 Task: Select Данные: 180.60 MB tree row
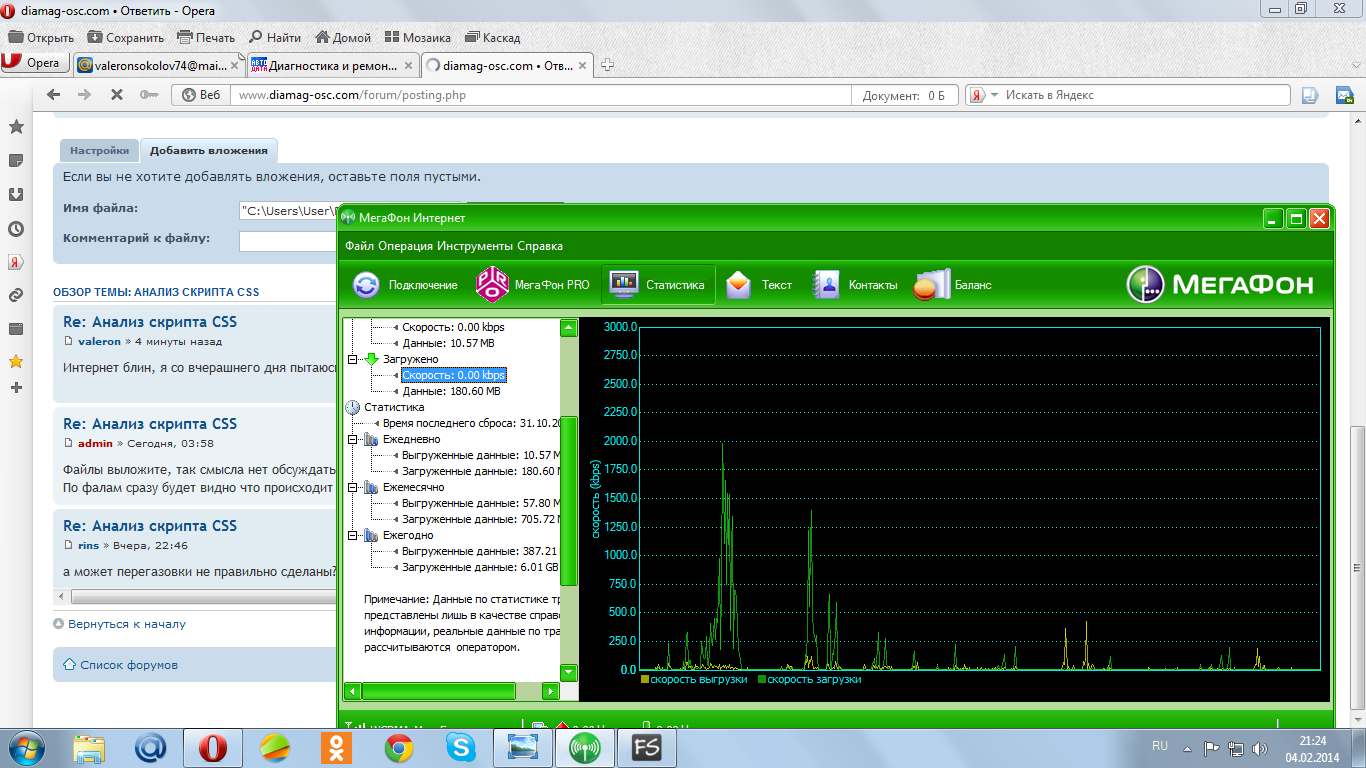click(451, 391)
